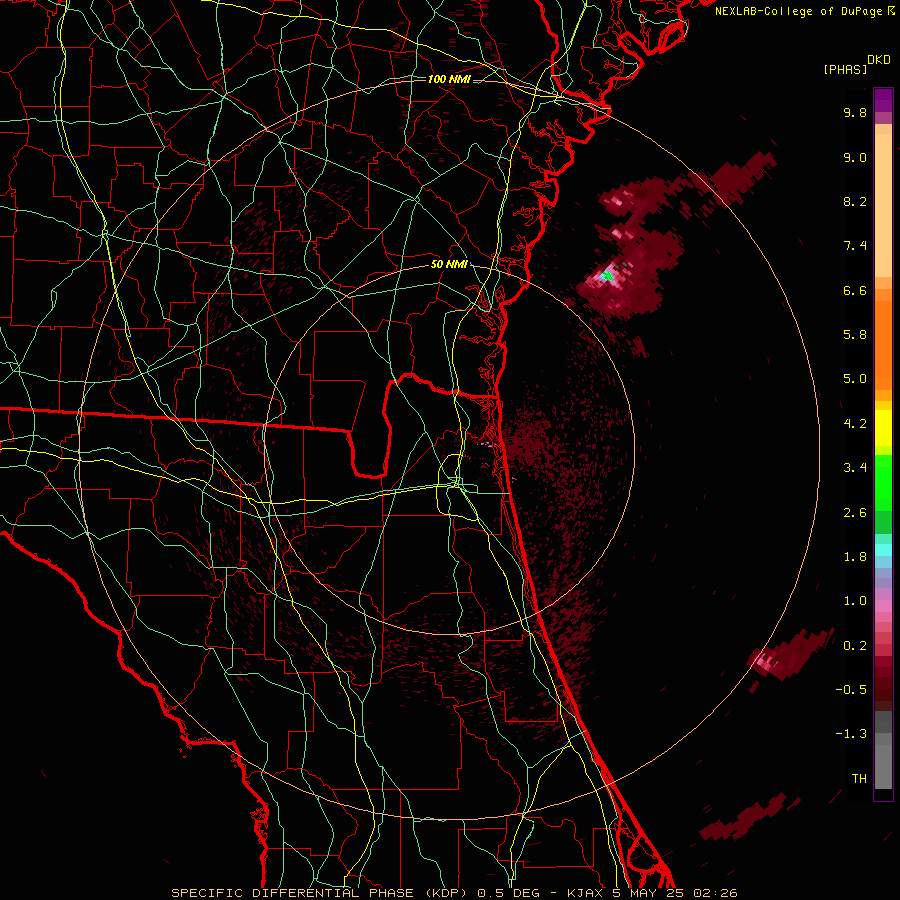Screen dimensions: 900x900
Task: Click the 1.0 scale value
Action: click(x=855, y=600)
